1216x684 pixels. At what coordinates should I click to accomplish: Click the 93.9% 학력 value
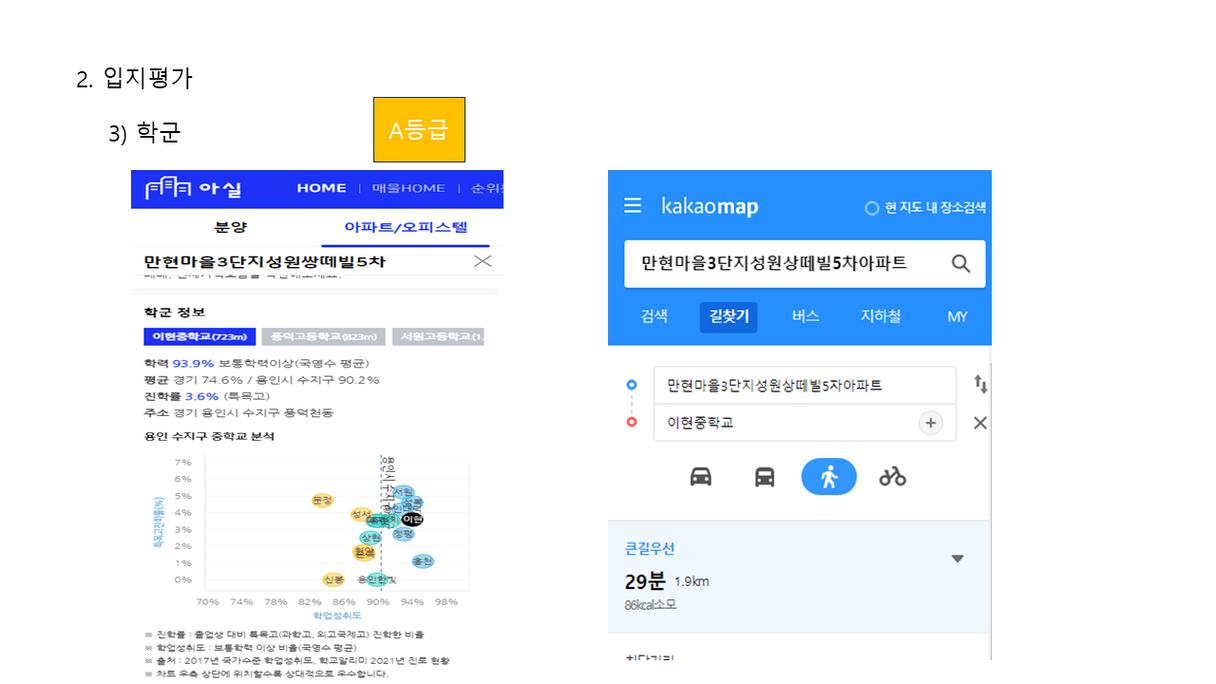pos(193,363)
